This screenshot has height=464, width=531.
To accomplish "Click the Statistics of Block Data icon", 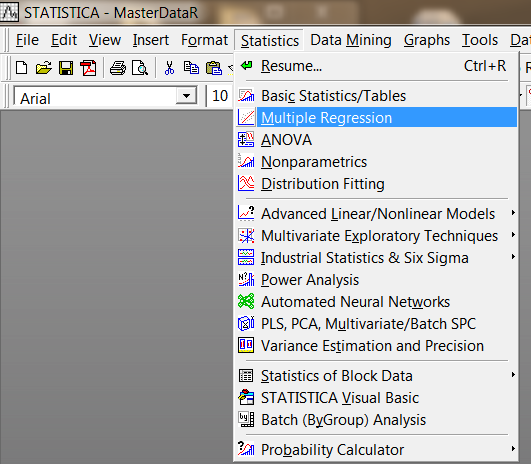I will pos(246,376).
